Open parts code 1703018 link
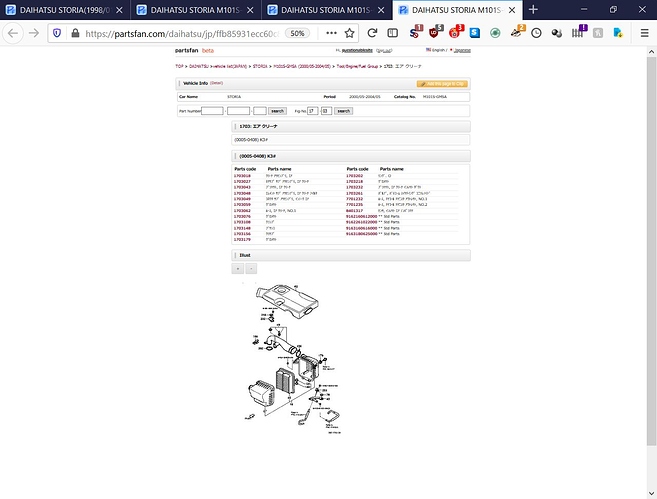Image resolution: width=657 pixels, height=499 pixels. click(x=242, y=176)
